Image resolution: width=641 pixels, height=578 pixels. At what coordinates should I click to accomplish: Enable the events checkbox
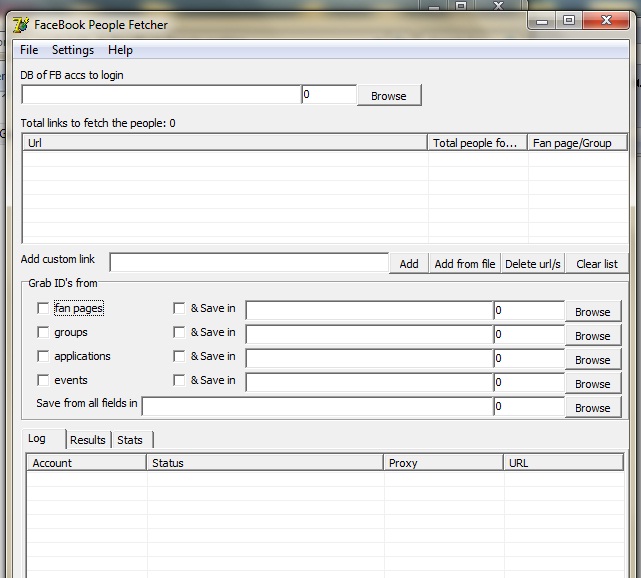pyautogui.click(x=43, y=380)
